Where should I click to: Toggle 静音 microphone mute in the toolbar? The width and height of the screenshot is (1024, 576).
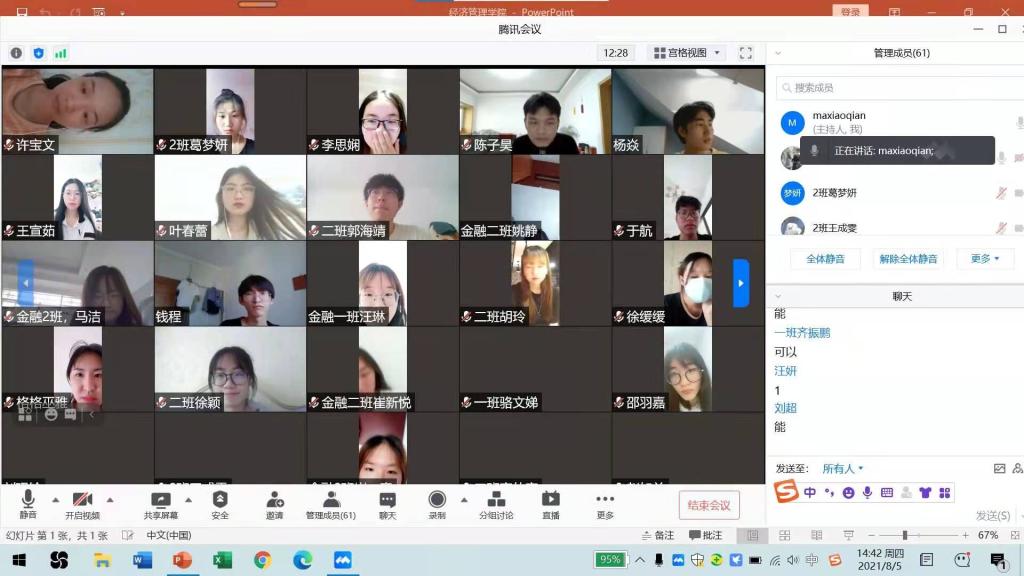tap(28, 504)
